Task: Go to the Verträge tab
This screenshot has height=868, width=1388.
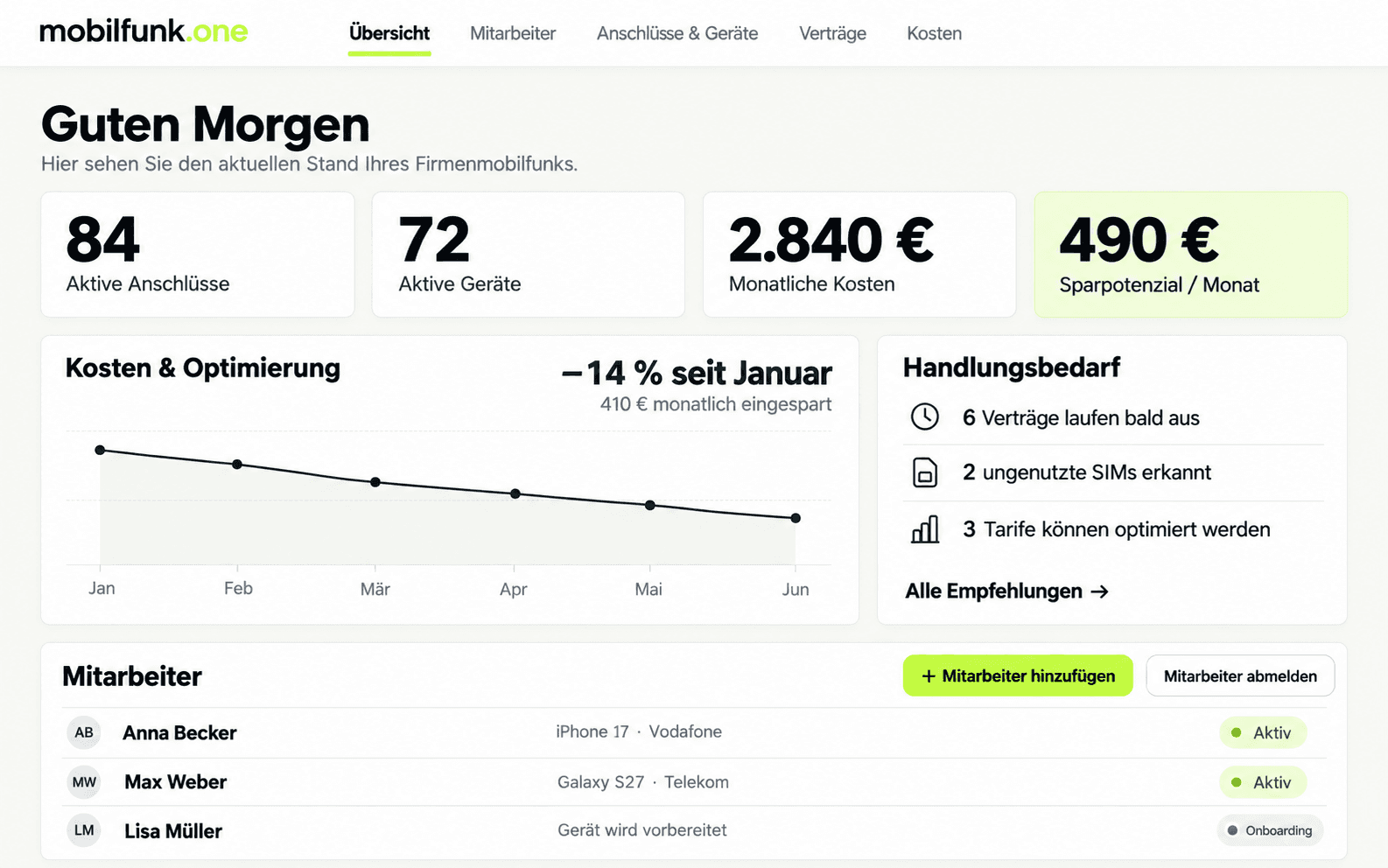Action: click(832, 33)
